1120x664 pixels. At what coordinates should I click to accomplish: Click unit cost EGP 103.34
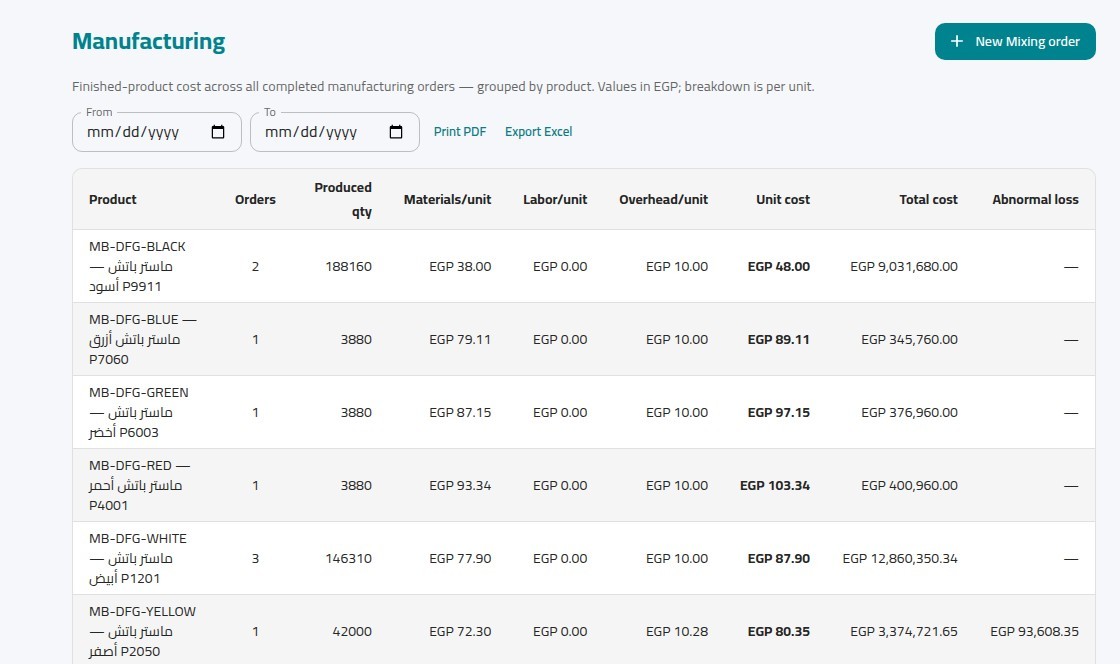pos(775,486)
